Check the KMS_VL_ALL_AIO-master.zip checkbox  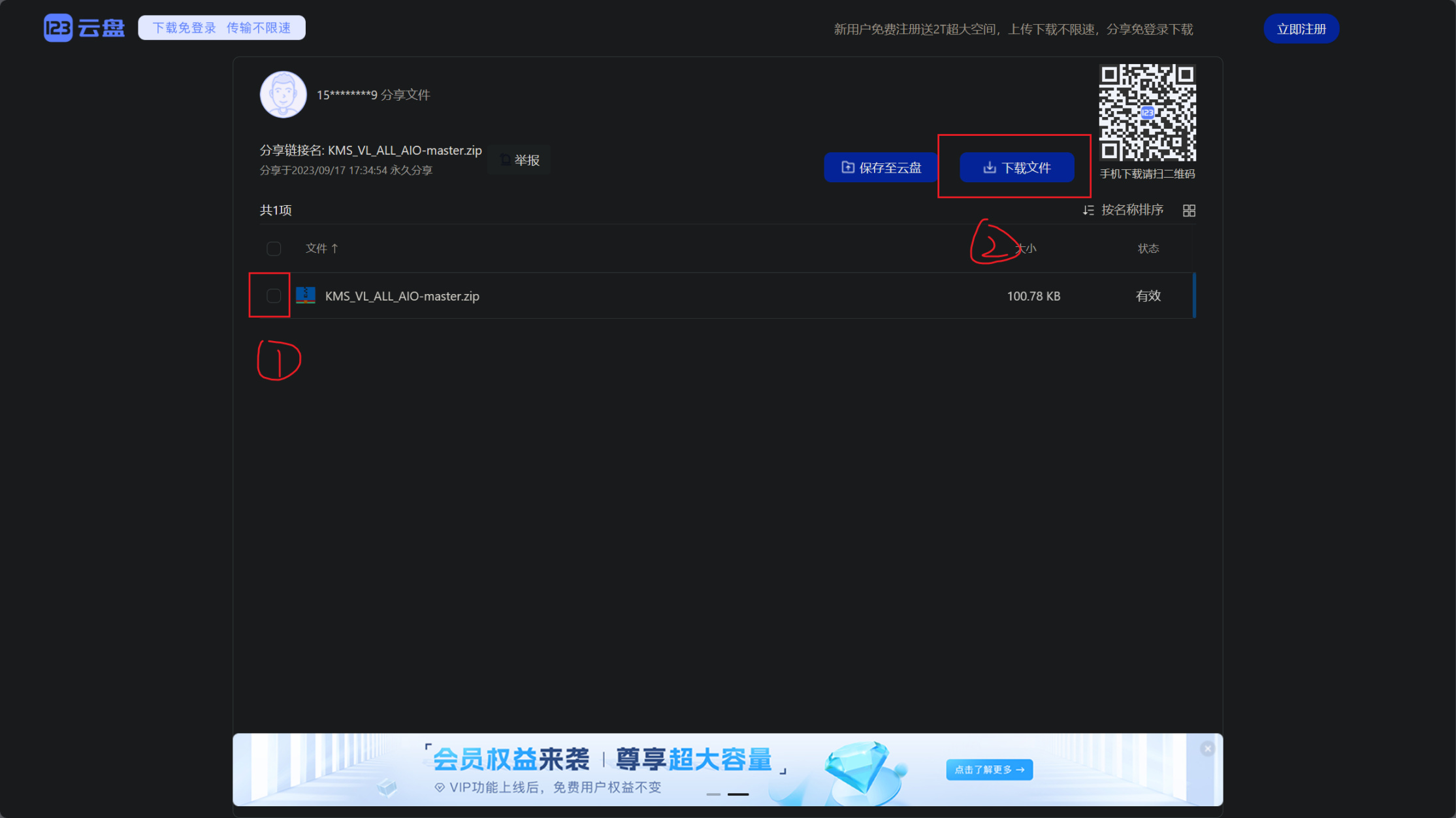(x=274, y=296)
